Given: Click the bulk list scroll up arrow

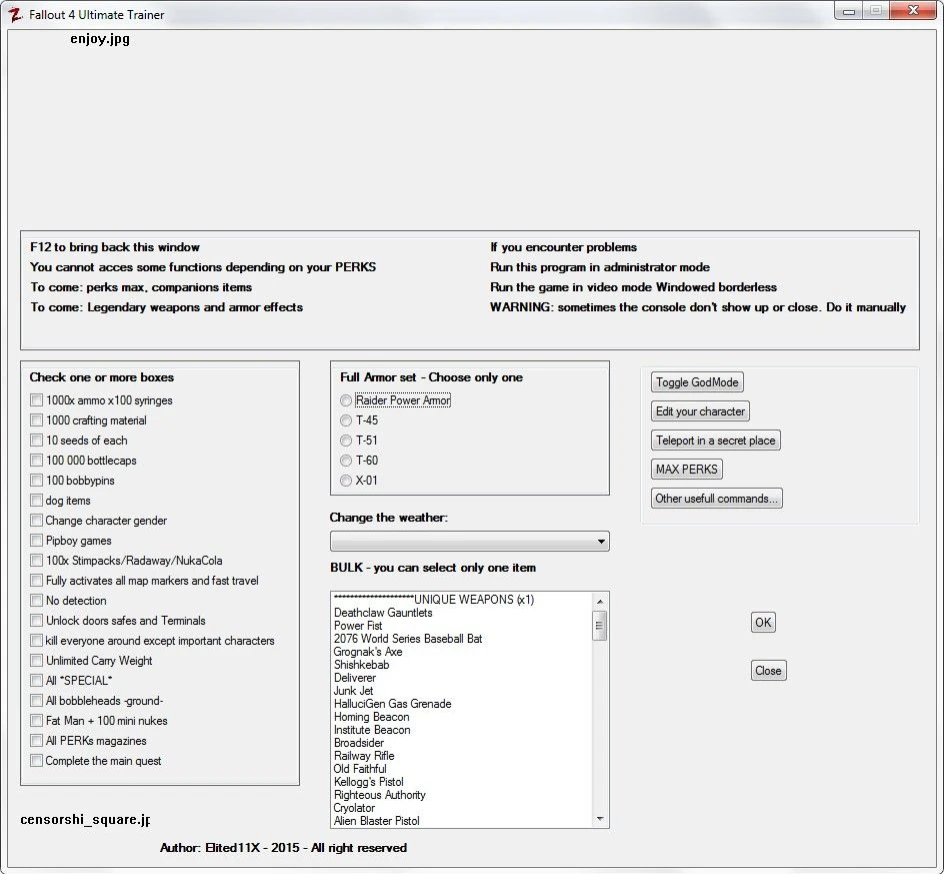Looking at the screenshot, I should (600, 601).
